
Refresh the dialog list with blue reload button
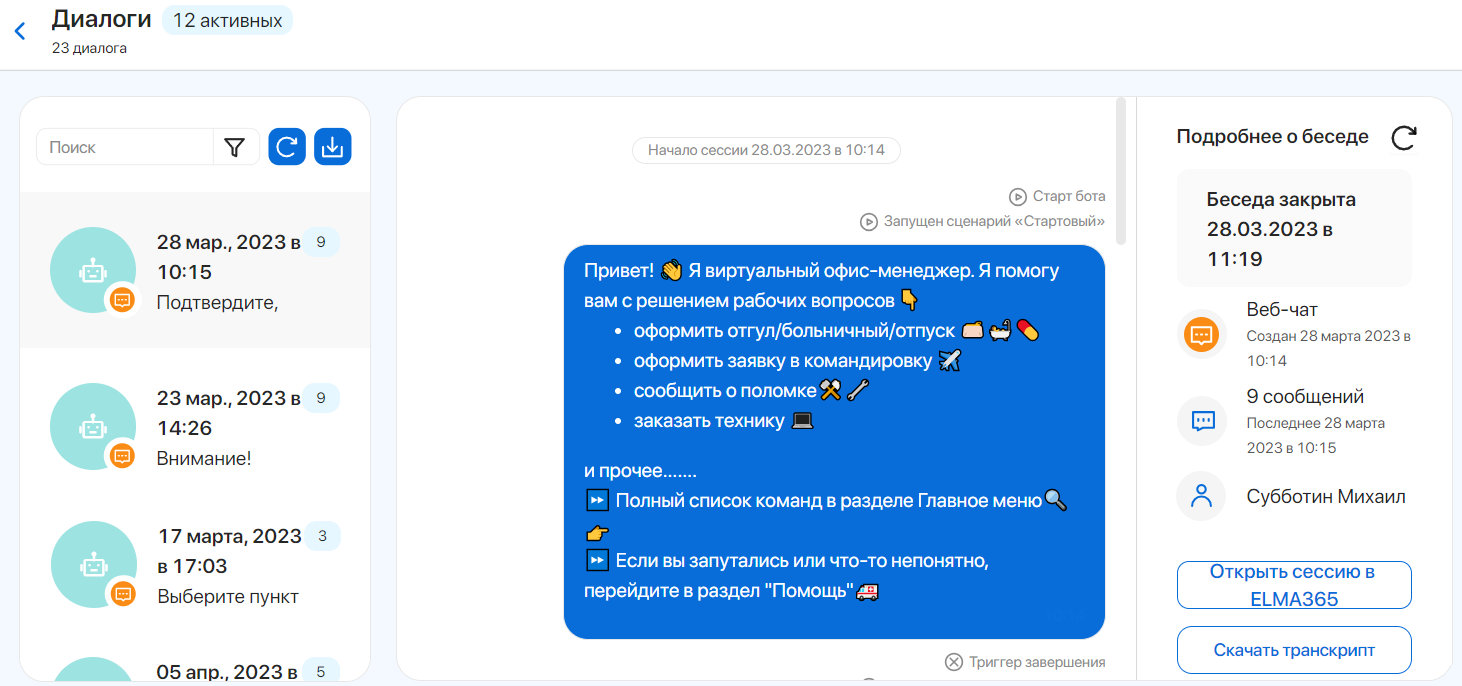pos(287,147)
